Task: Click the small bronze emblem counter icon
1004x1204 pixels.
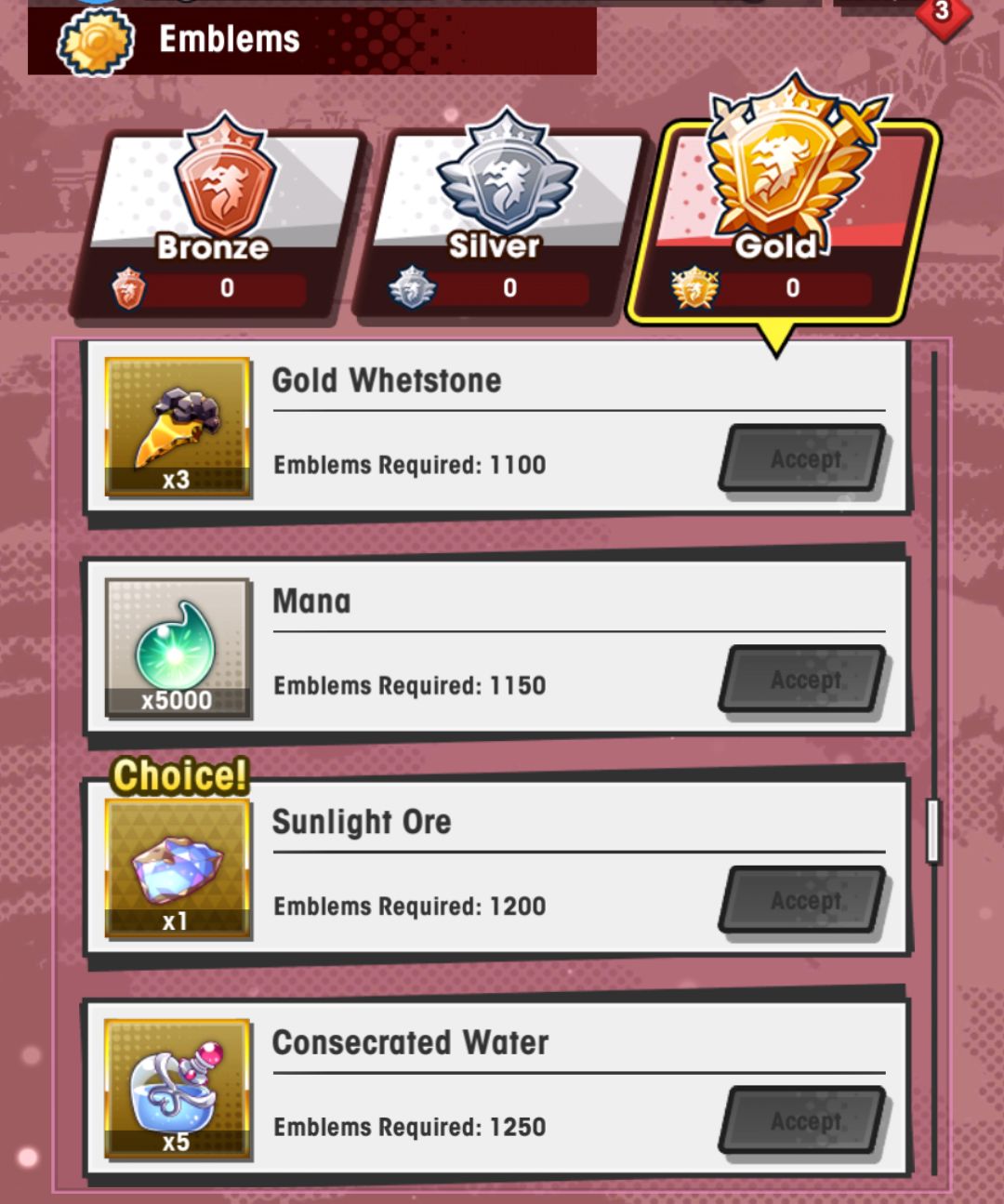Action: pos(129,288)
